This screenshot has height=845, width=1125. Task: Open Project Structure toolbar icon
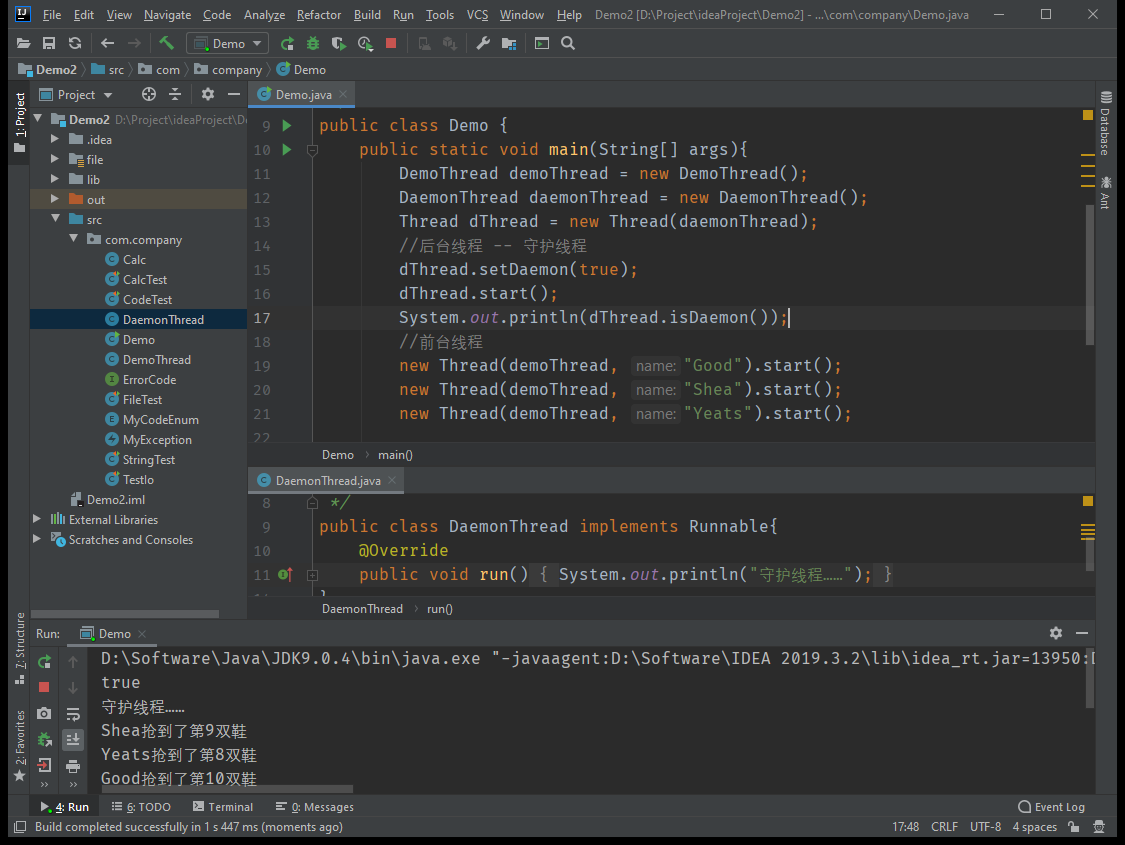(x=509, y=44)
